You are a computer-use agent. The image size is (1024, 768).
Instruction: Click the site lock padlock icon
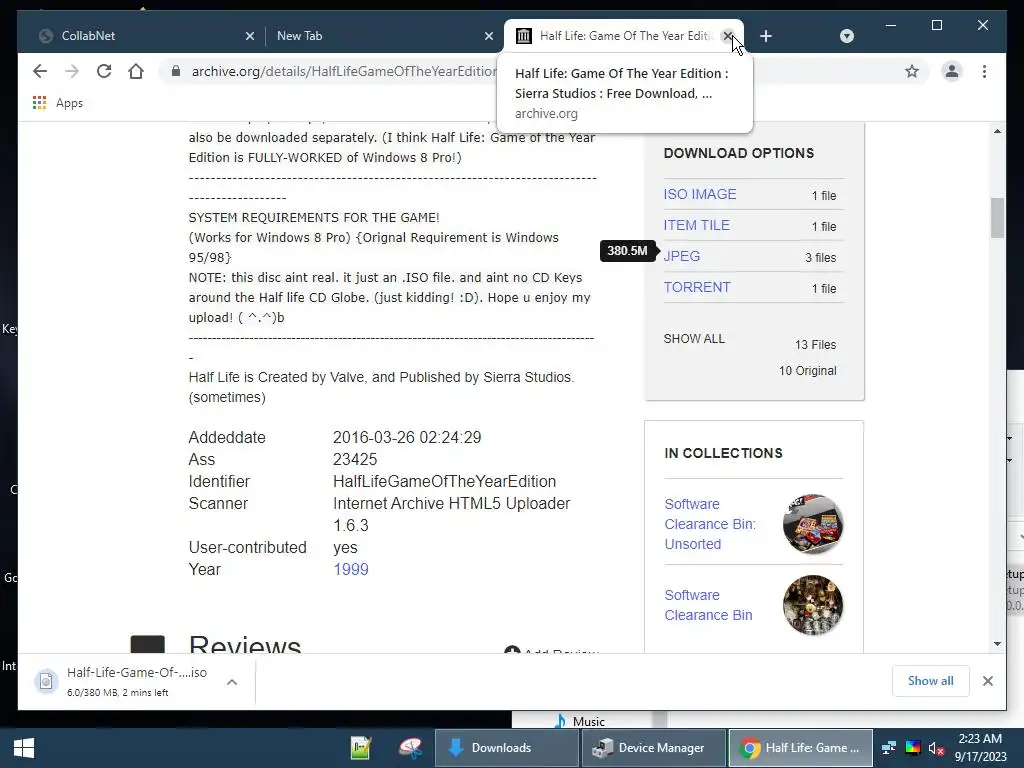(175, 71)
